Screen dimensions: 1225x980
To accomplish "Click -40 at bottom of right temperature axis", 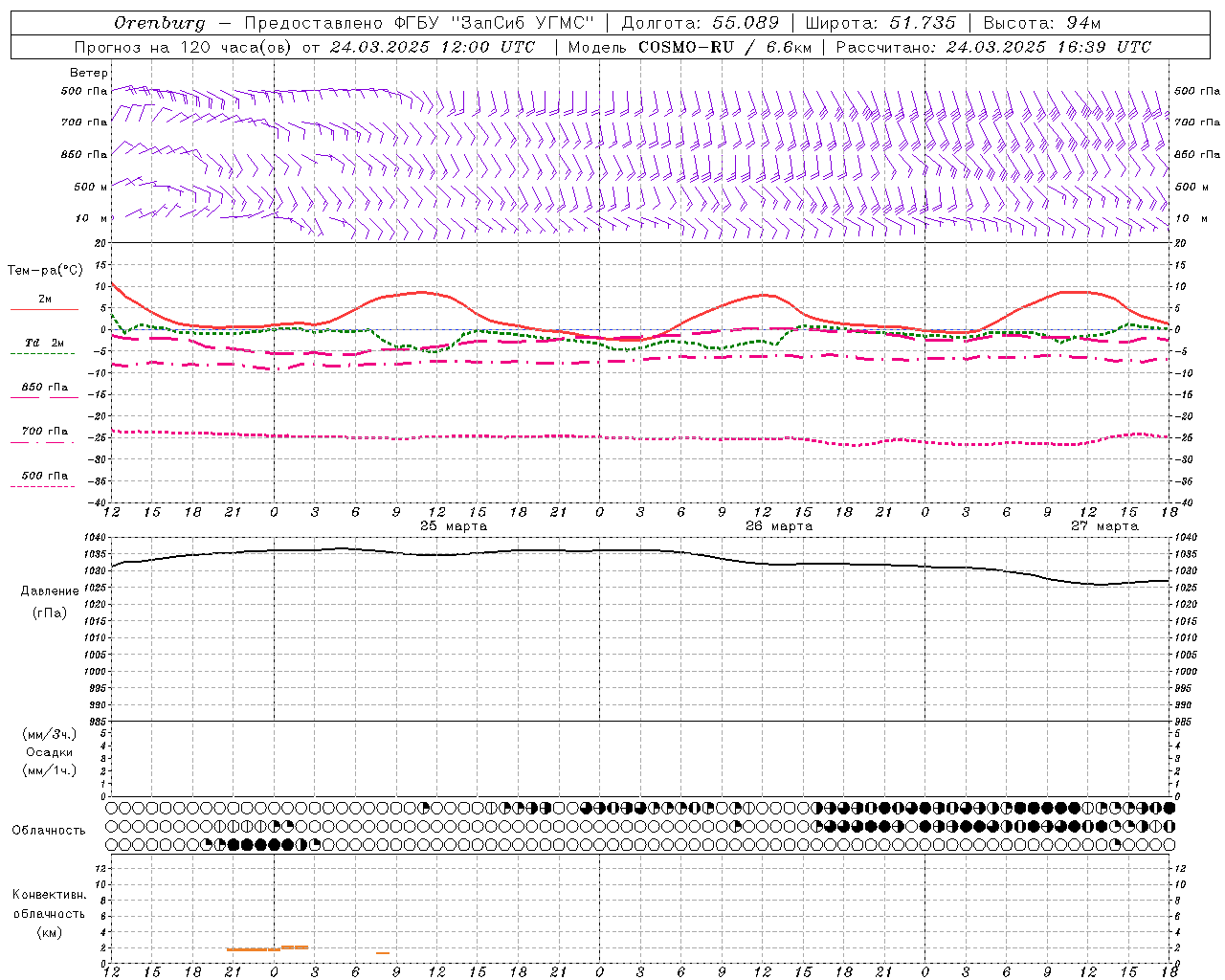I will (x=1184, y=502).
